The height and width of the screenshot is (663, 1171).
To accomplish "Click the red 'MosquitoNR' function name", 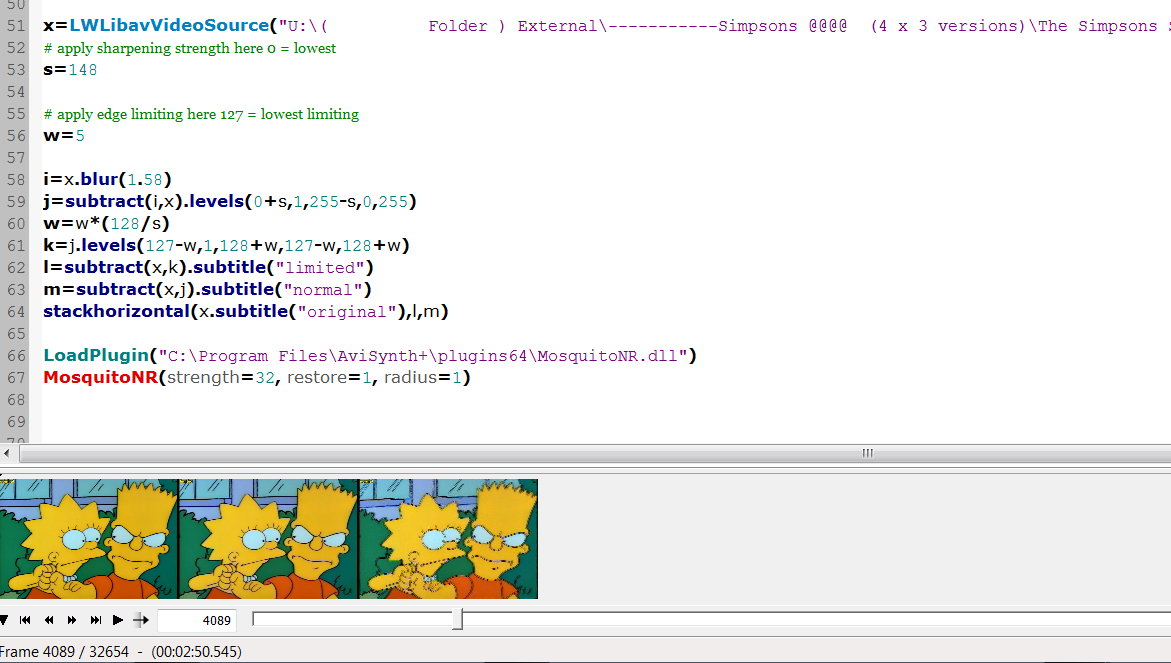I will tap(100, 378).
